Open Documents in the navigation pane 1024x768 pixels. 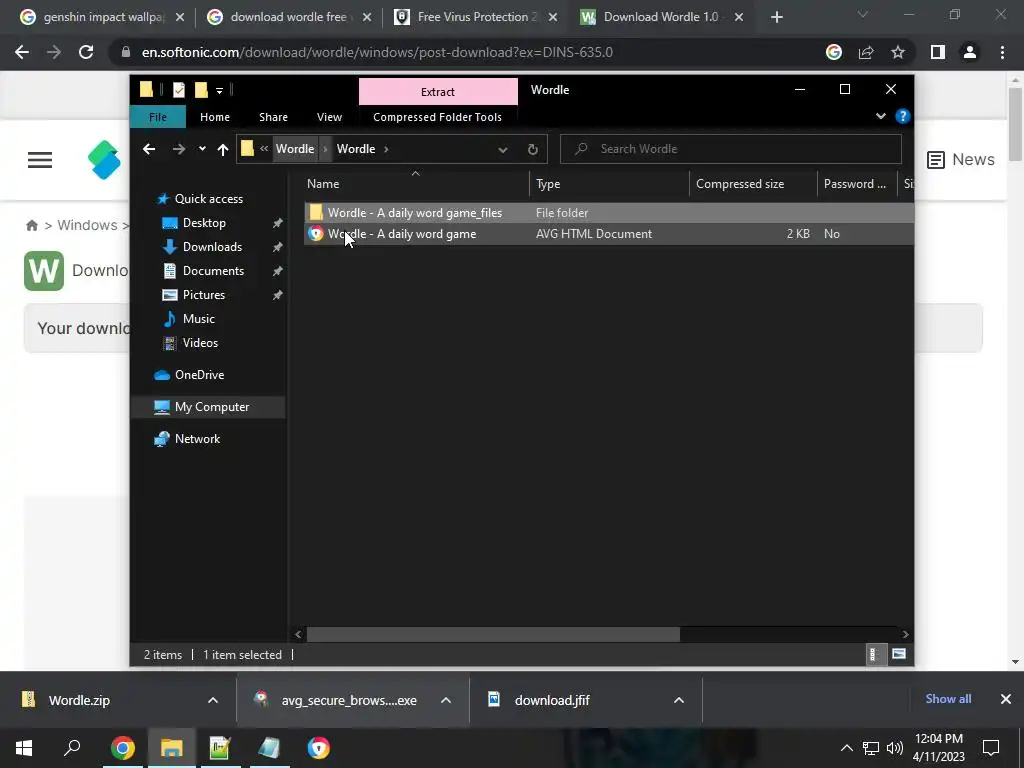click(x=213, y=271)
